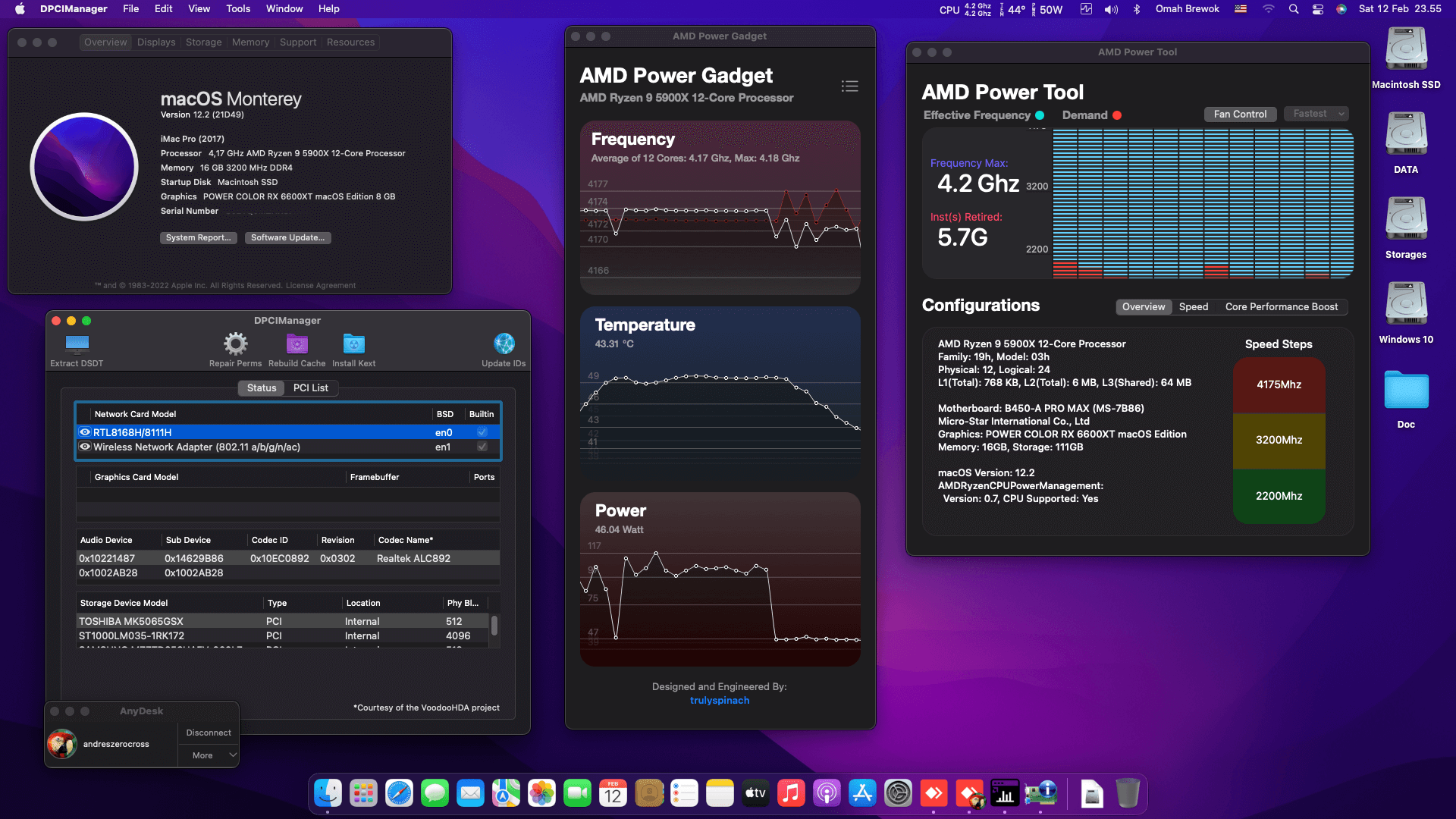Open trulyspinach link in Power Gadget
The height and width of the screenshot is (819, 1456).
[x=720, y=701]
